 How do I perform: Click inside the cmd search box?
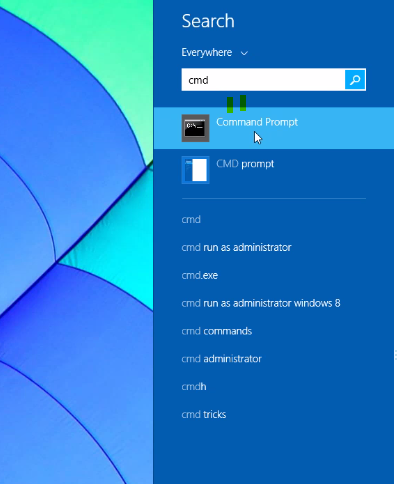point(263,80)
